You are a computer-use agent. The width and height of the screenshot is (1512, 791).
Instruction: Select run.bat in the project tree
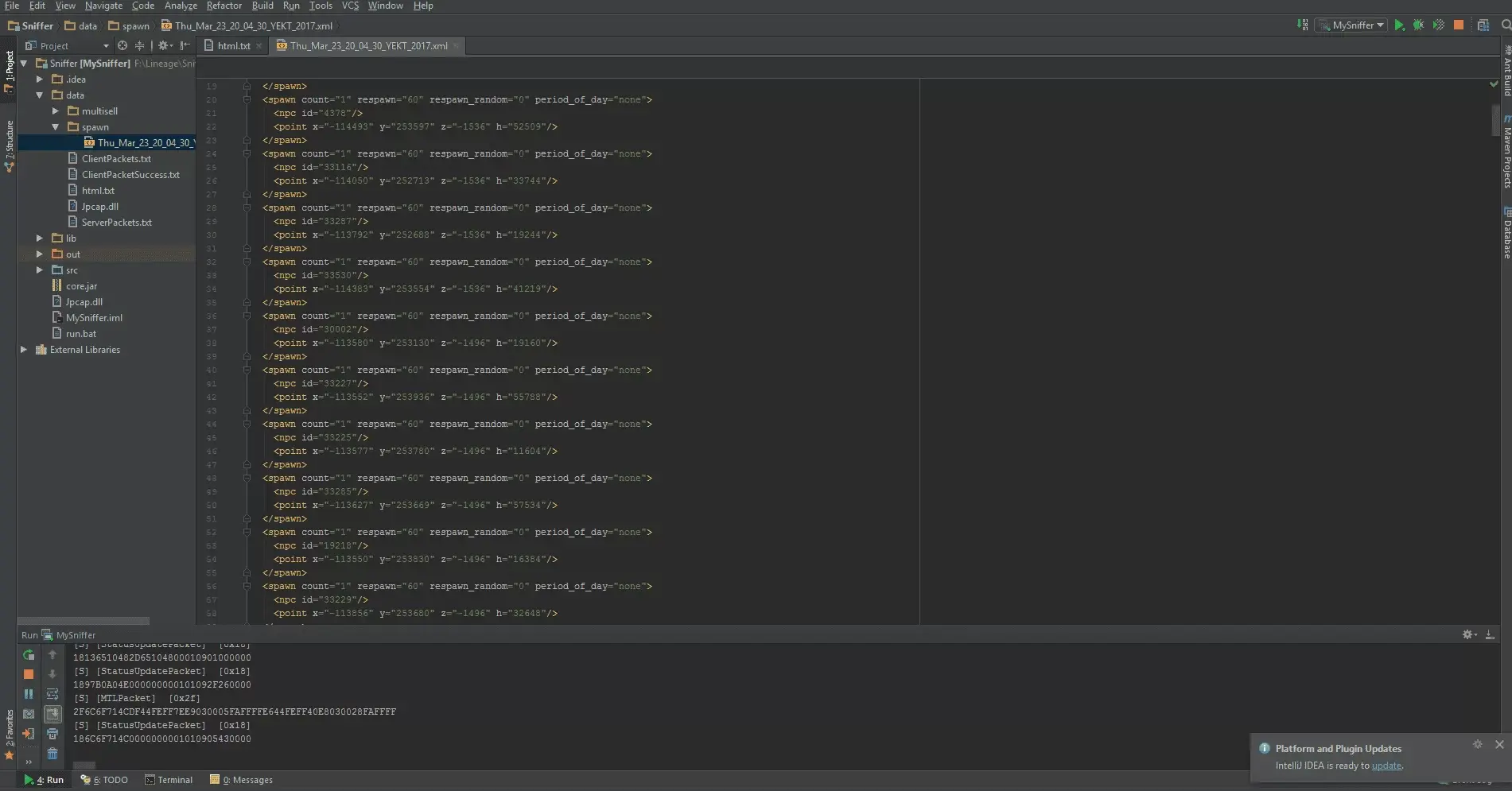73,334
